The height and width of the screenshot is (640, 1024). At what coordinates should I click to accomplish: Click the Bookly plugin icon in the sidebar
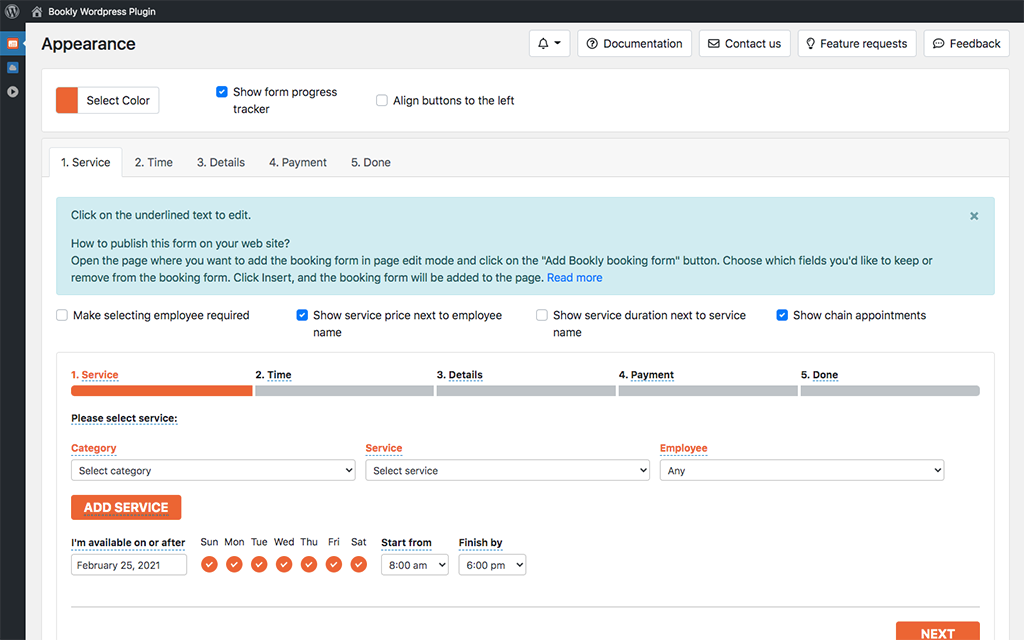click(13, 43)
